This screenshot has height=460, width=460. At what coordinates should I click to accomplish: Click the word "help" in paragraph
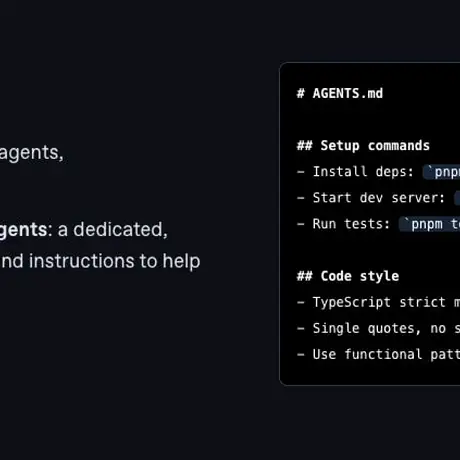click(x=181, y=261)
